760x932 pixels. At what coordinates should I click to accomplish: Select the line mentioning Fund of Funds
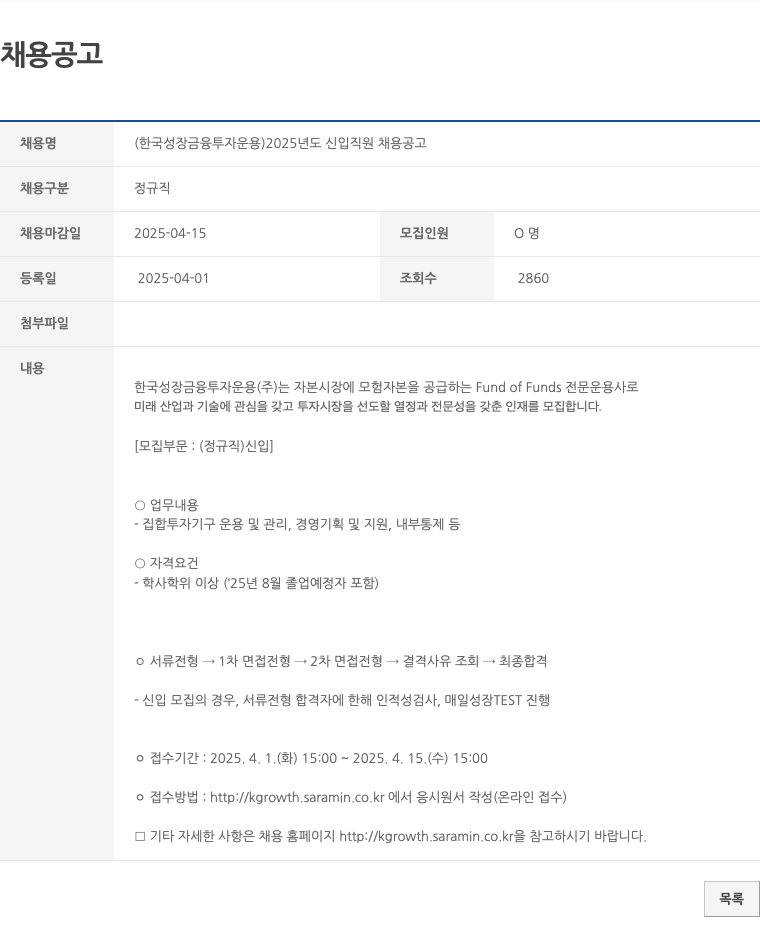coord(386,388)
